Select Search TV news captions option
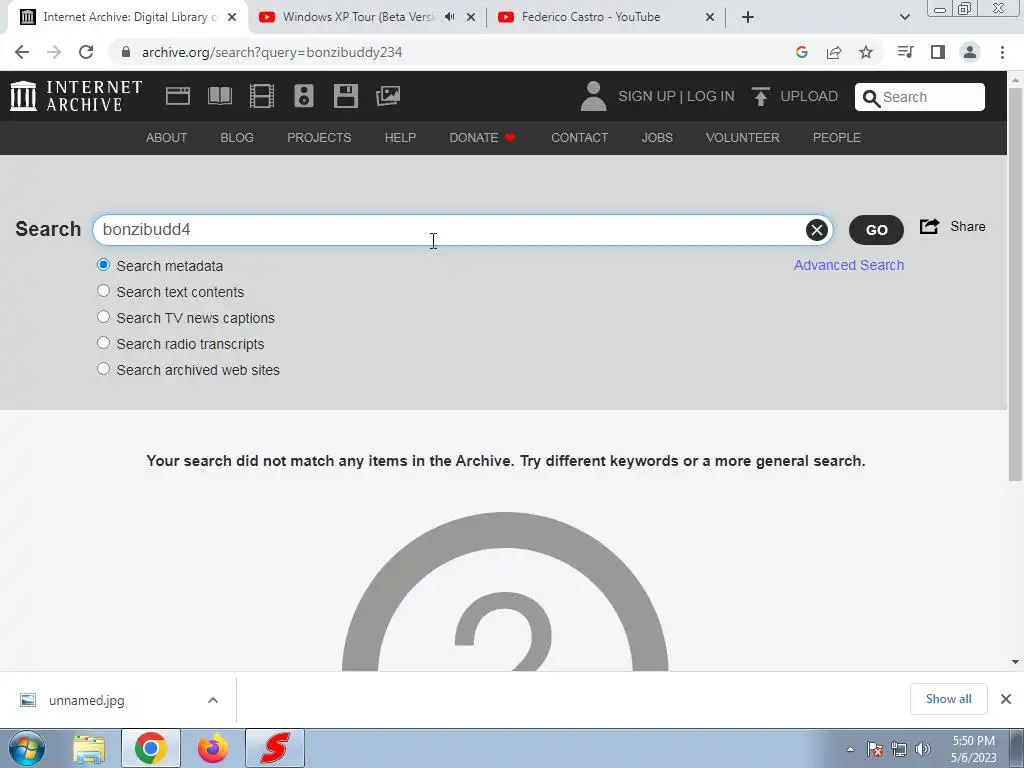Viewport: 1024px width, 768px height. (x=103, y=317)
